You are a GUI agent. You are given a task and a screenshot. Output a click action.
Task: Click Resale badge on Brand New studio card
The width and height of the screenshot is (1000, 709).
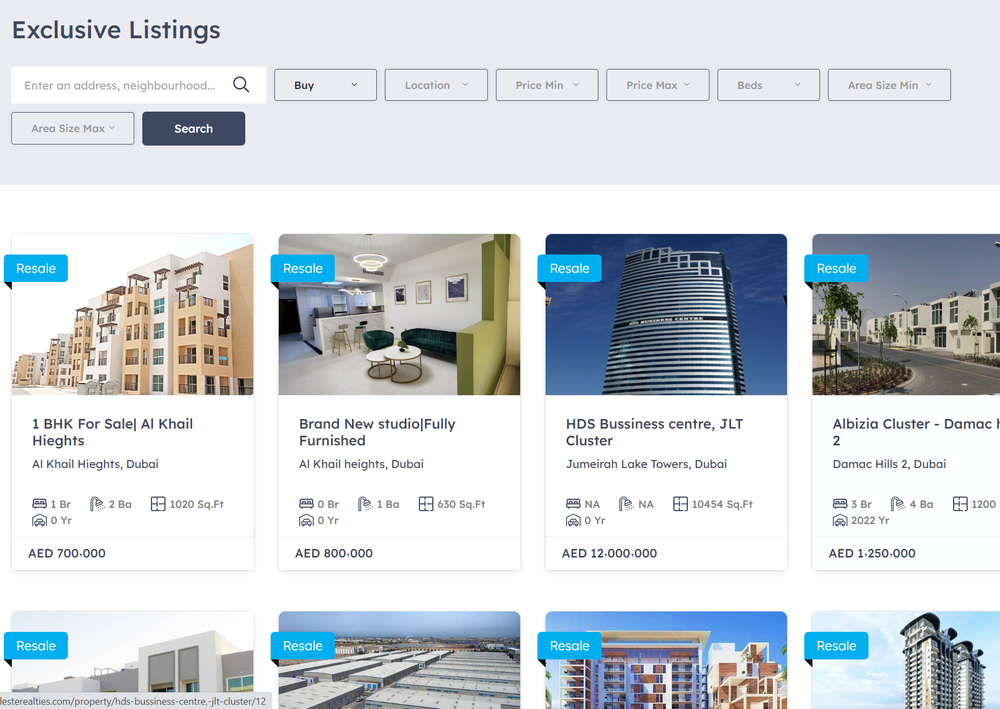(303, 268)
